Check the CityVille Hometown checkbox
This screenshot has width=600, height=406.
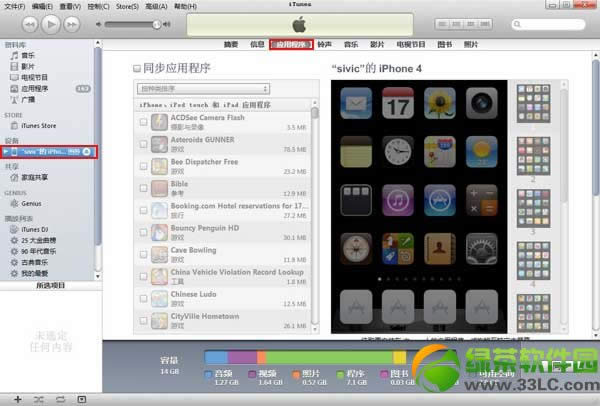tap(143, 321)
